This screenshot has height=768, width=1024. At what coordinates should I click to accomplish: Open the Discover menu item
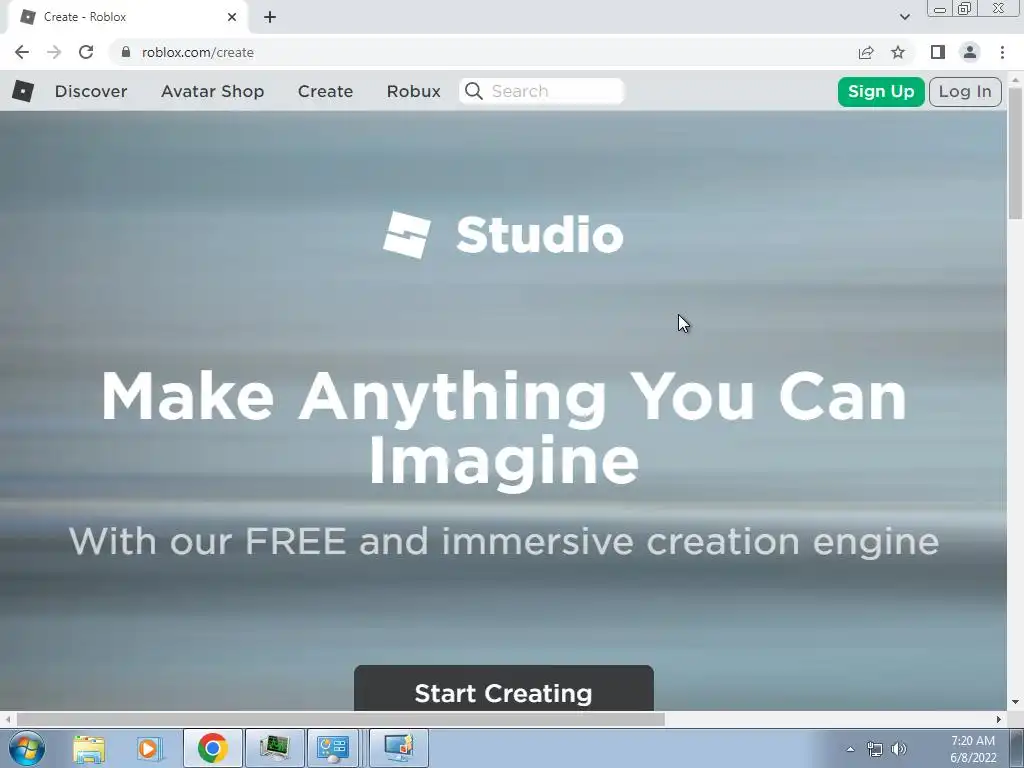(x=91, y=91)
